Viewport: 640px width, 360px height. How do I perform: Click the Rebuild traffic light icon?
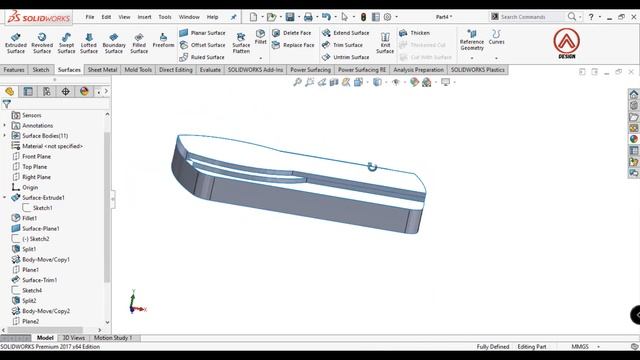(363, 17)
